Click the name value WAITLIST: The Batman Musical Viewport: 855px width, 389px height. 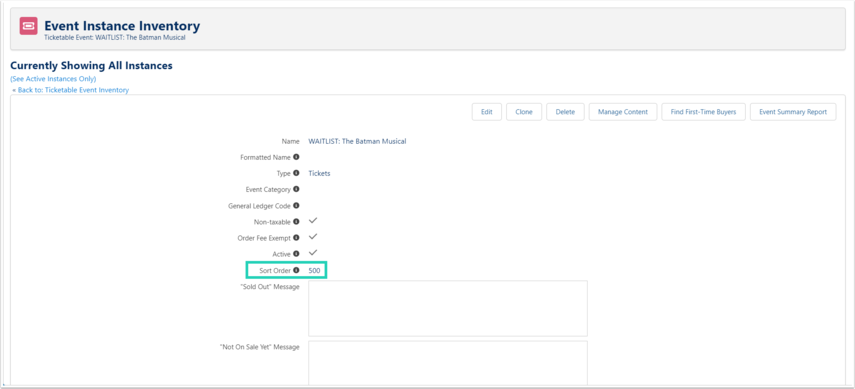357,141
